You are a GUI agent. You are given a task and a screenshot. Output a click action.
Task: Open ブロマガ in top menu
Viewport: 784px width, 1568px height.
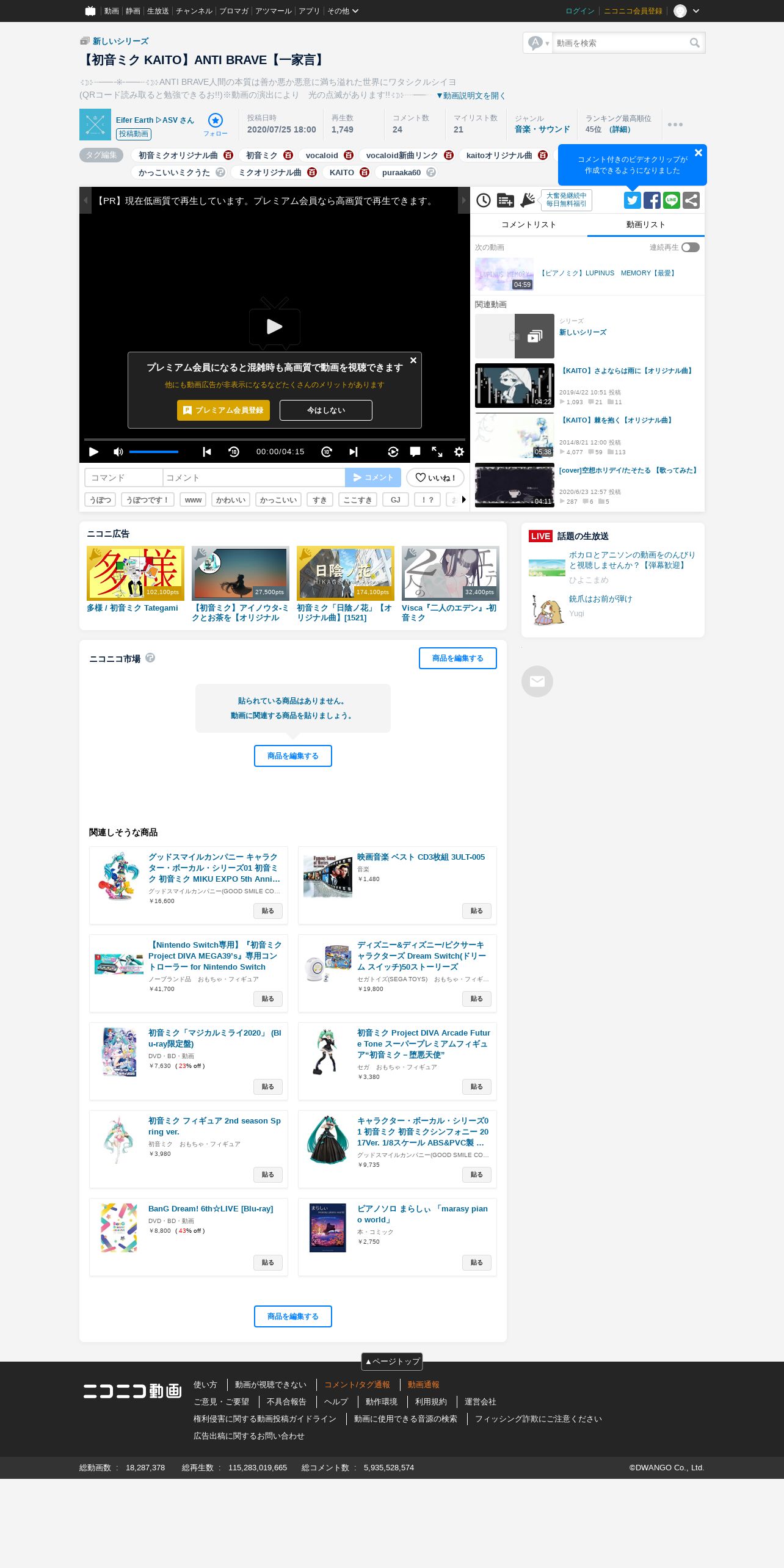[x=234, y=11]
